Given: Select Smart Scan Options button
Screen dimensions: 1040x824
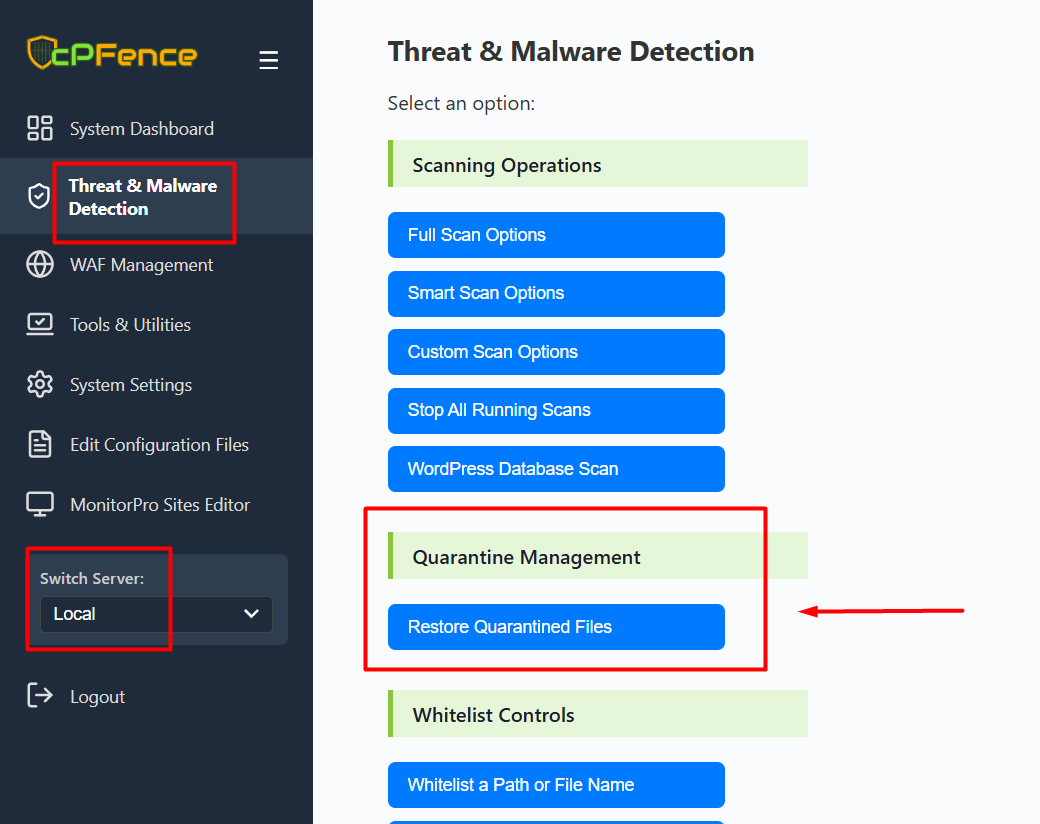Looking at the screenshot, I should [556, 294].
